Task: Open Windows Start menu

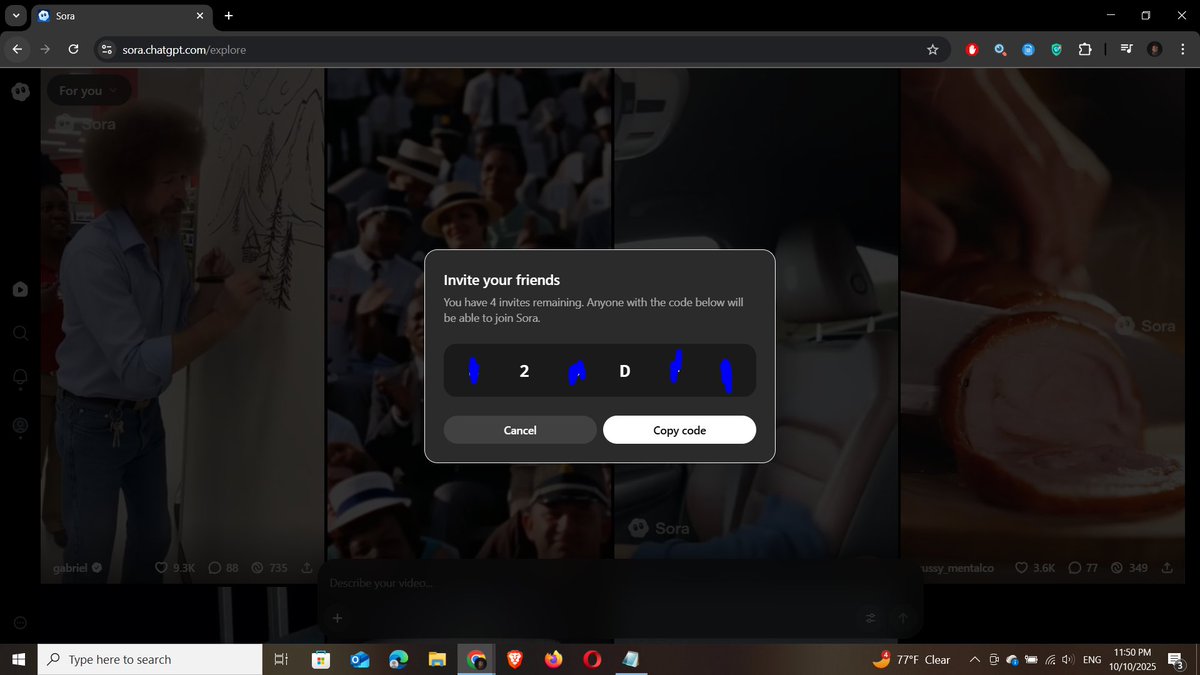Action: coord(18,659)
